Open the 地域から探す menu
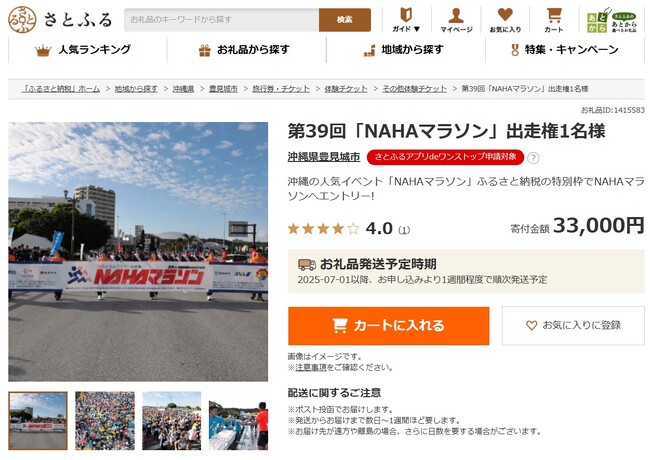 [x=403, y=50]
